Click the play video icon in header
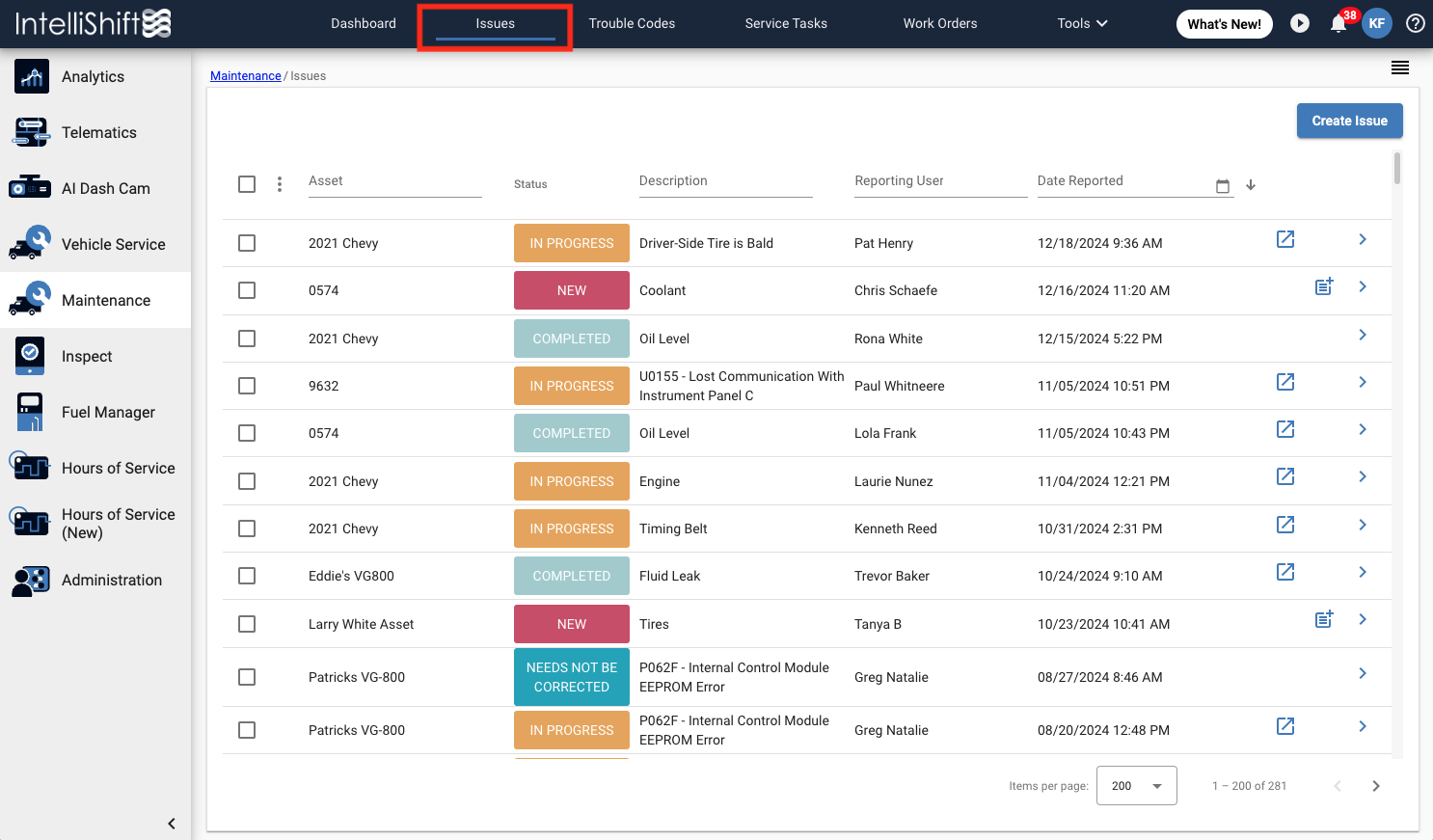 [1300, 23]
